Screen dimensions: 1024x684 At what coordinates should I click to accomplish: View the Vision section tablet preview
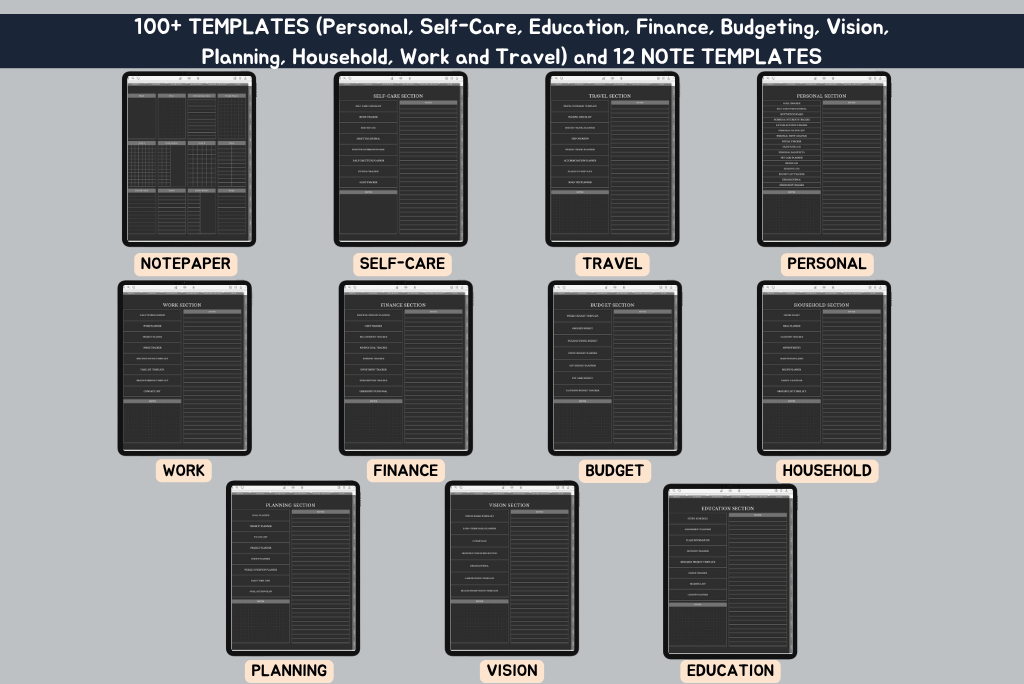(511, 569)
